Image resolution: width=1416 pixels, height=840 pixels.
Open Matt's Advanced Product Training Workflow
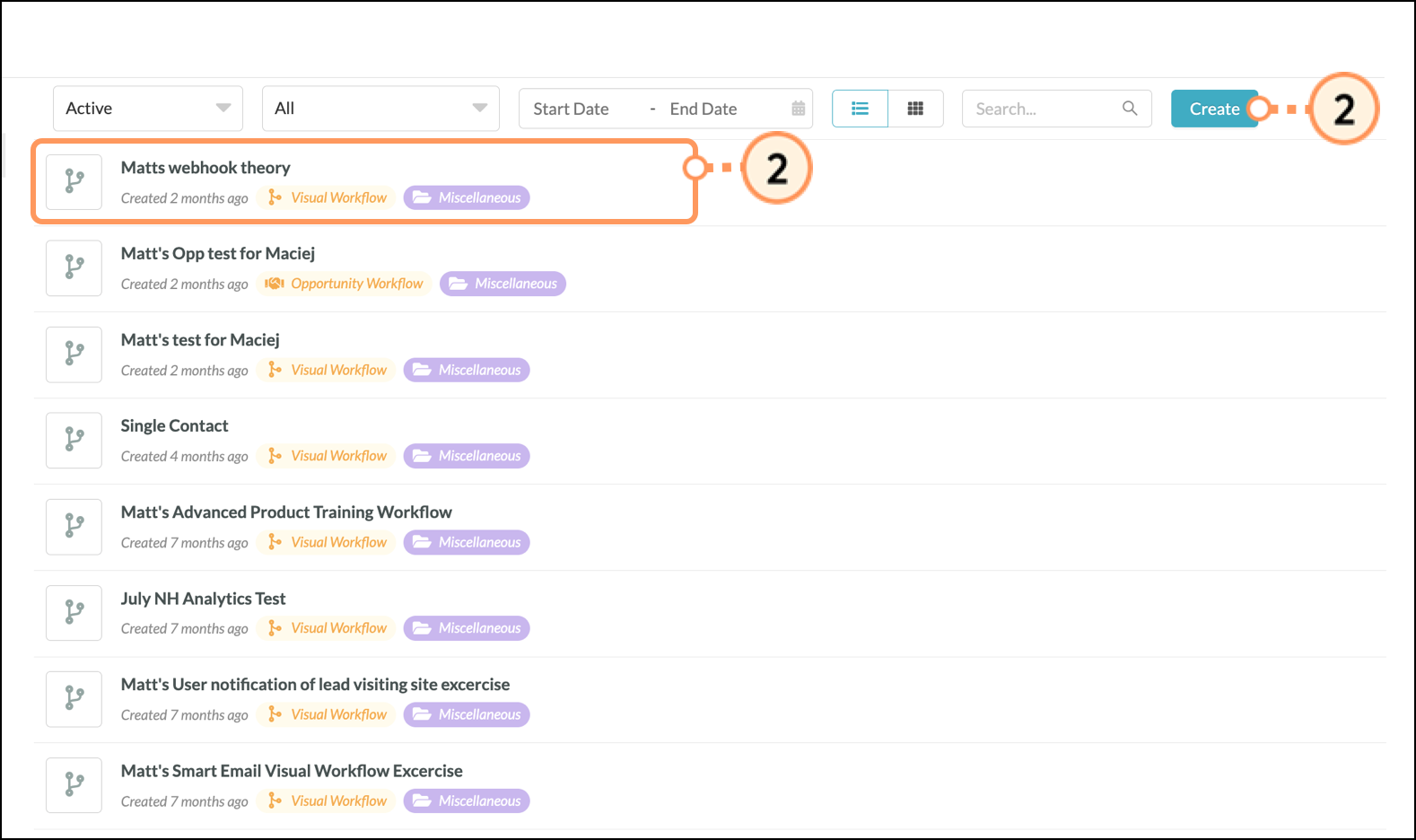click(x=286, y=512)
